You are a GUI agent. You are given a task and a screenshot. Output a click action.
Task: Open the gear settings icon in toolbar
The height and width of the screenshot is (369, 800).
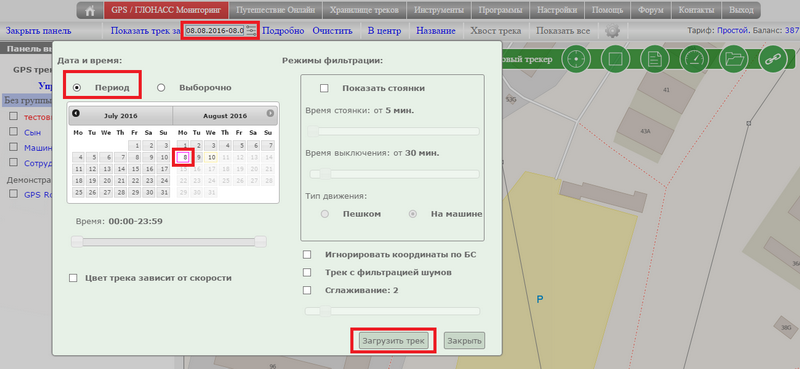tap(612, 31)
